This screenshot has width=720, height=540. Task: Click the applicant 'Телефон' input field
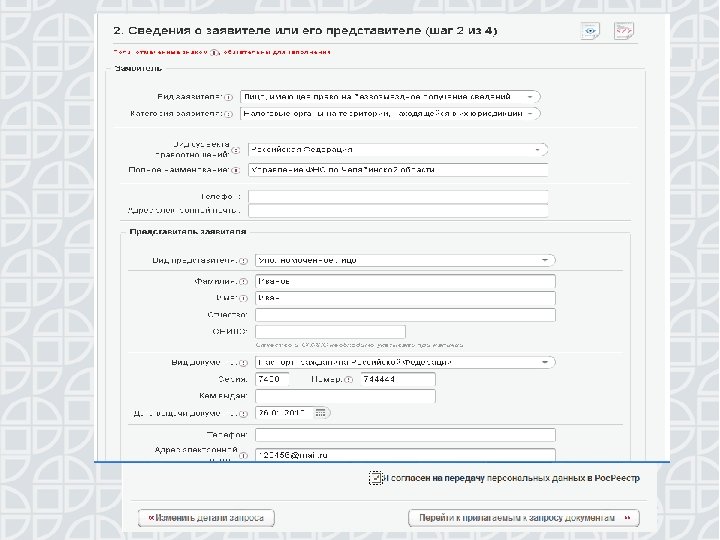tap(398, 197)
